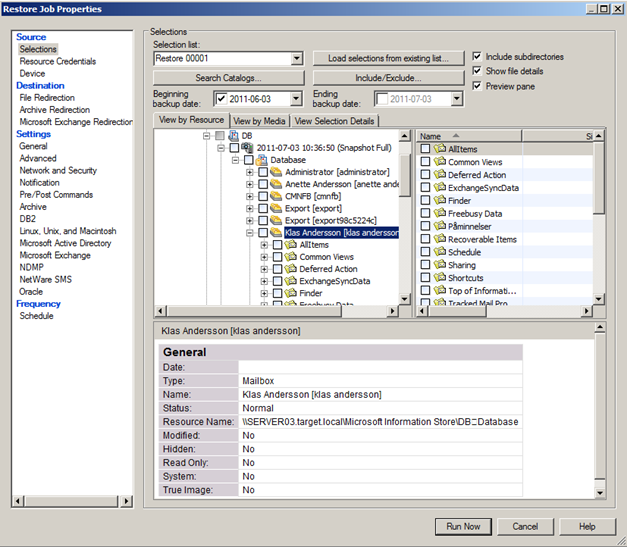Click the Finder folder icon in tree
Viewport: 627px width, 547px height.
coord(291,293)
